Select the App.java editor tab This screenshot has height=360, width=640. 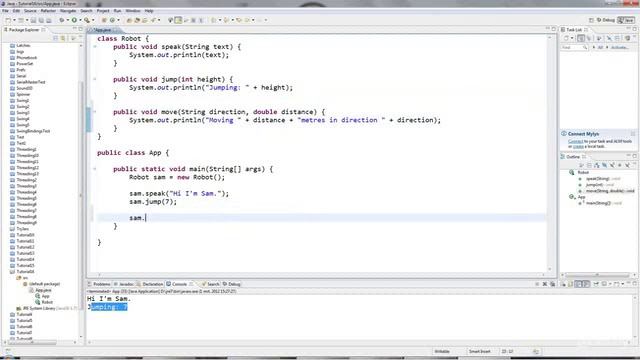[x=102, y=30]
